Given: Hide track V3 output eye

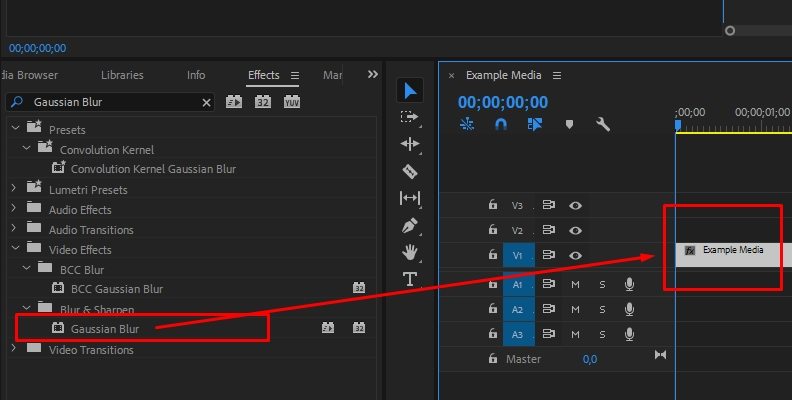Looking at the screenshot, I should 575,206.
